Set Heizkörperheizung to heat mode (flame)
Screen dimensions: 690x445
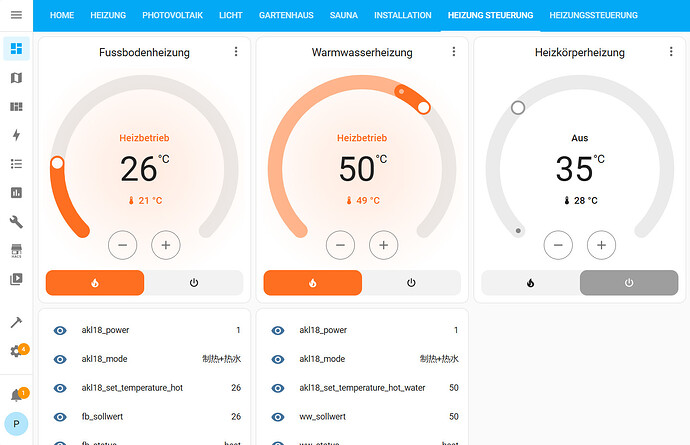(x=530, y=283)
